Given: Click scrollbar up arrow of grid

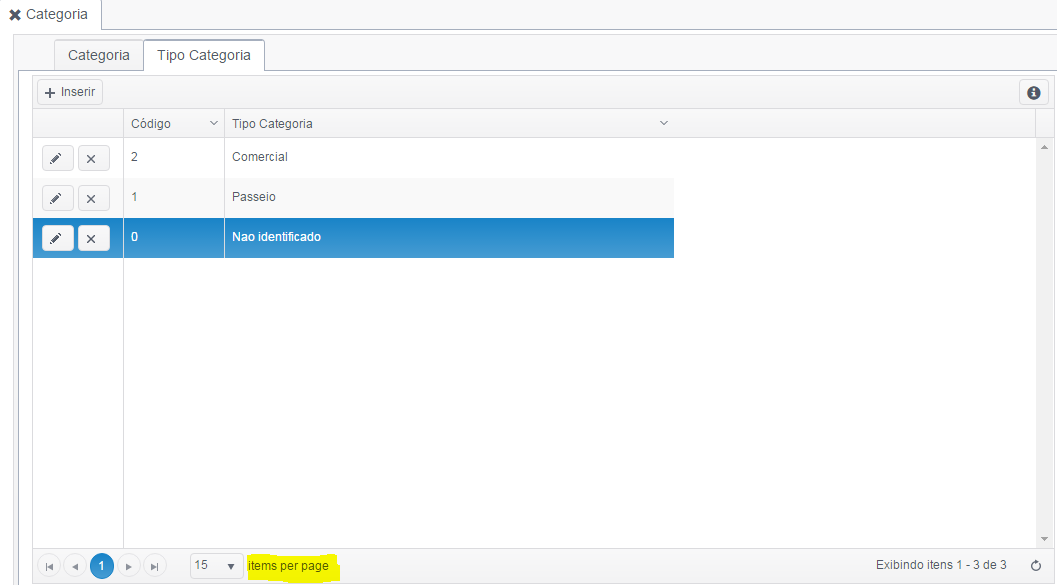Looking at the screenshot, I should click(x=1044, y=147).
